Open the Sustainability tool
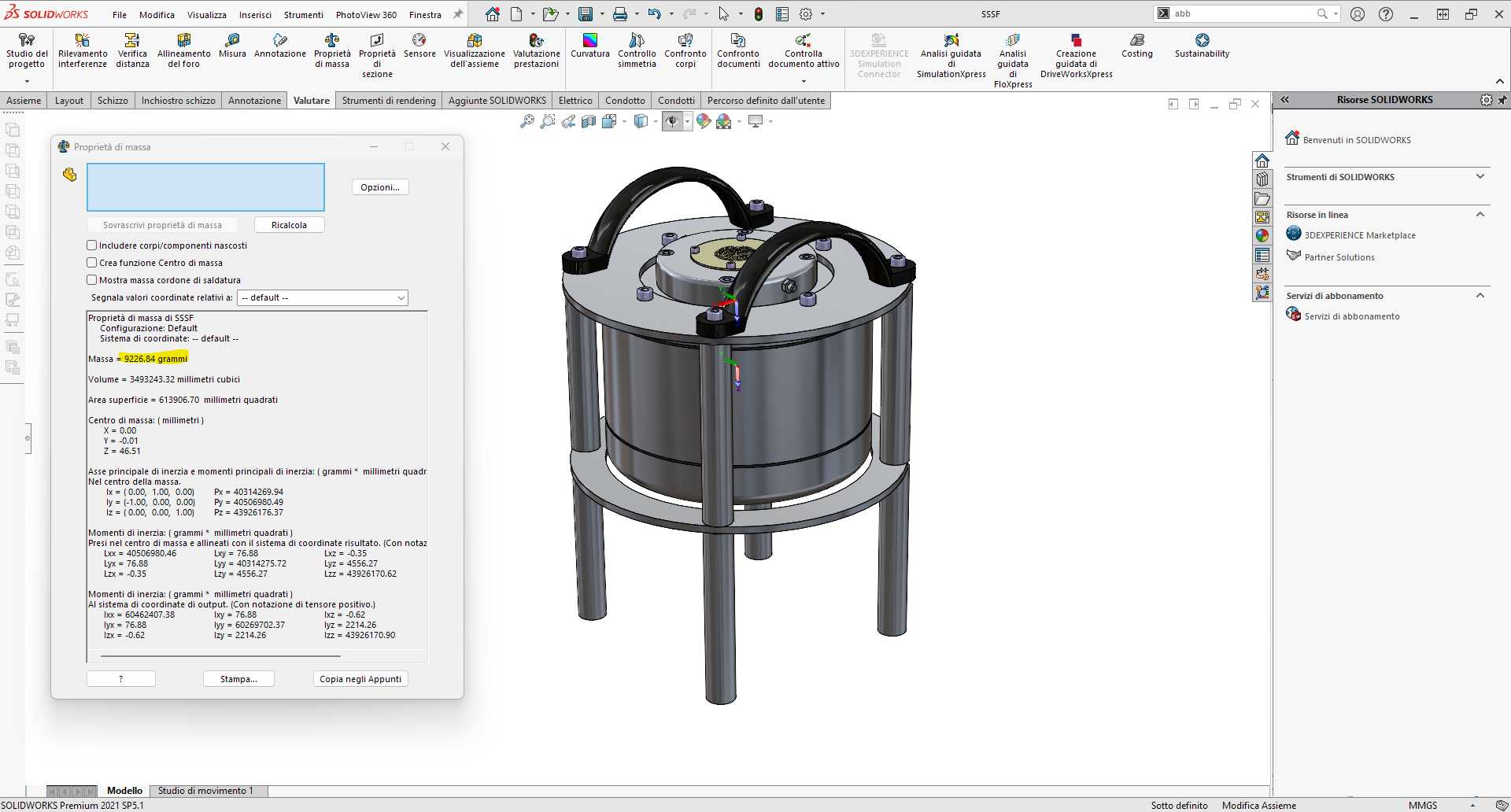The width and height of the screenshot is (1511, 812). point(1202,46)
